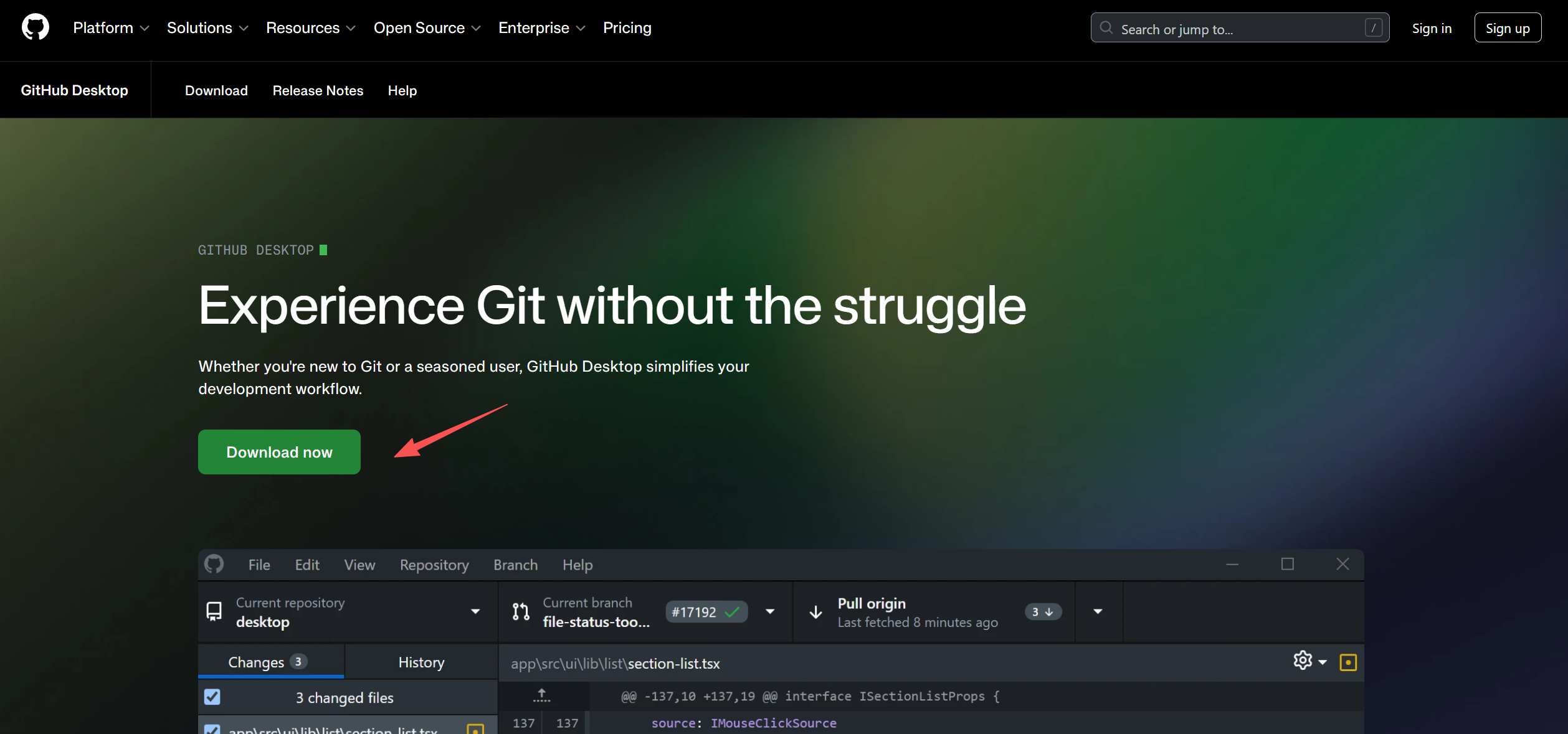Toggle the 3 changed files checkbox

pos(212,697)
